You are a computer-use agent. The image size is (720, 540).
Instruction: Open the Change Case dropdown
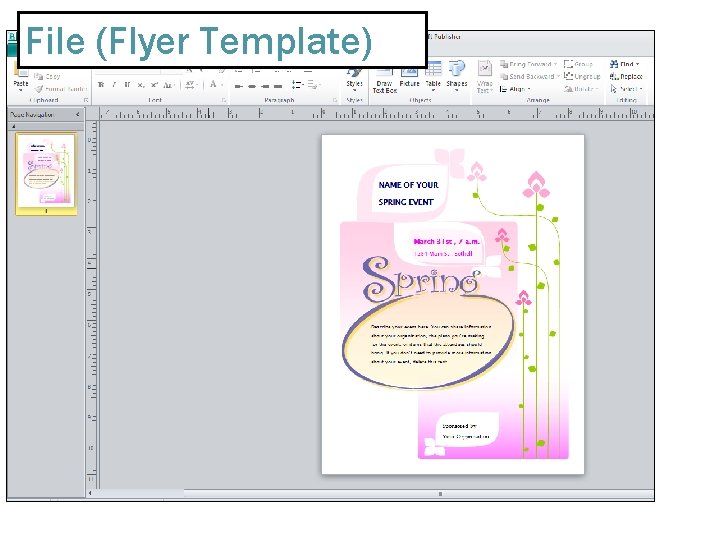(169, 84)
